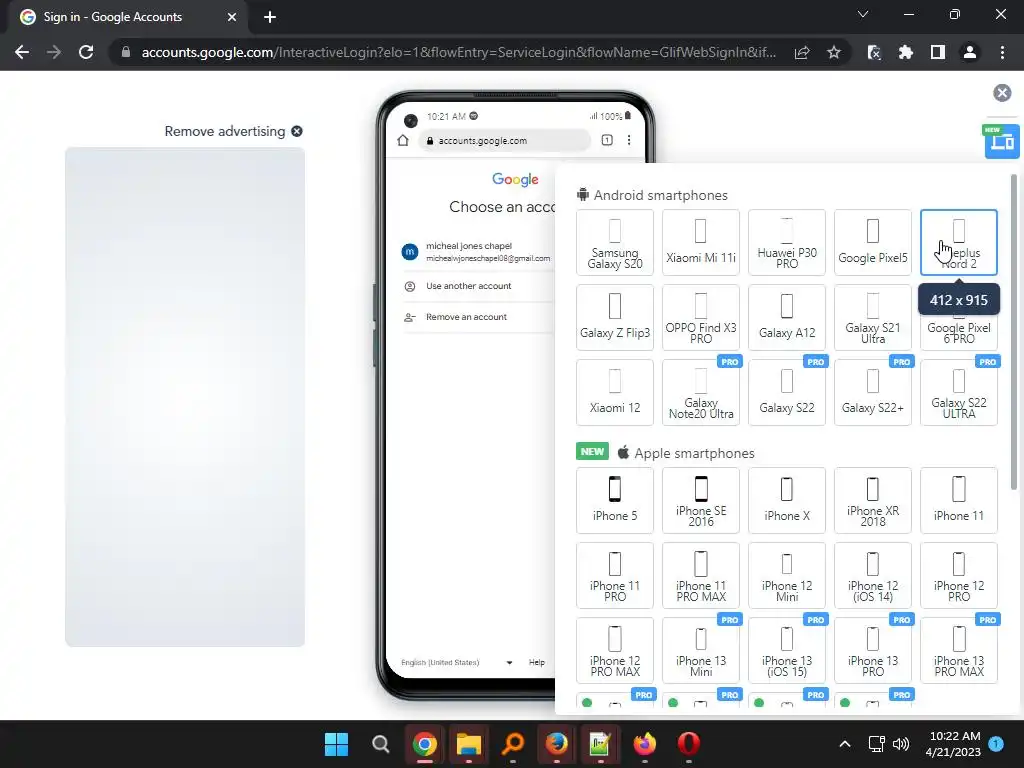The width and height of the screenshot is (1024, 768).
Task: Pick the iPhone 12 PRO MAX device
Action: point(615,650)
